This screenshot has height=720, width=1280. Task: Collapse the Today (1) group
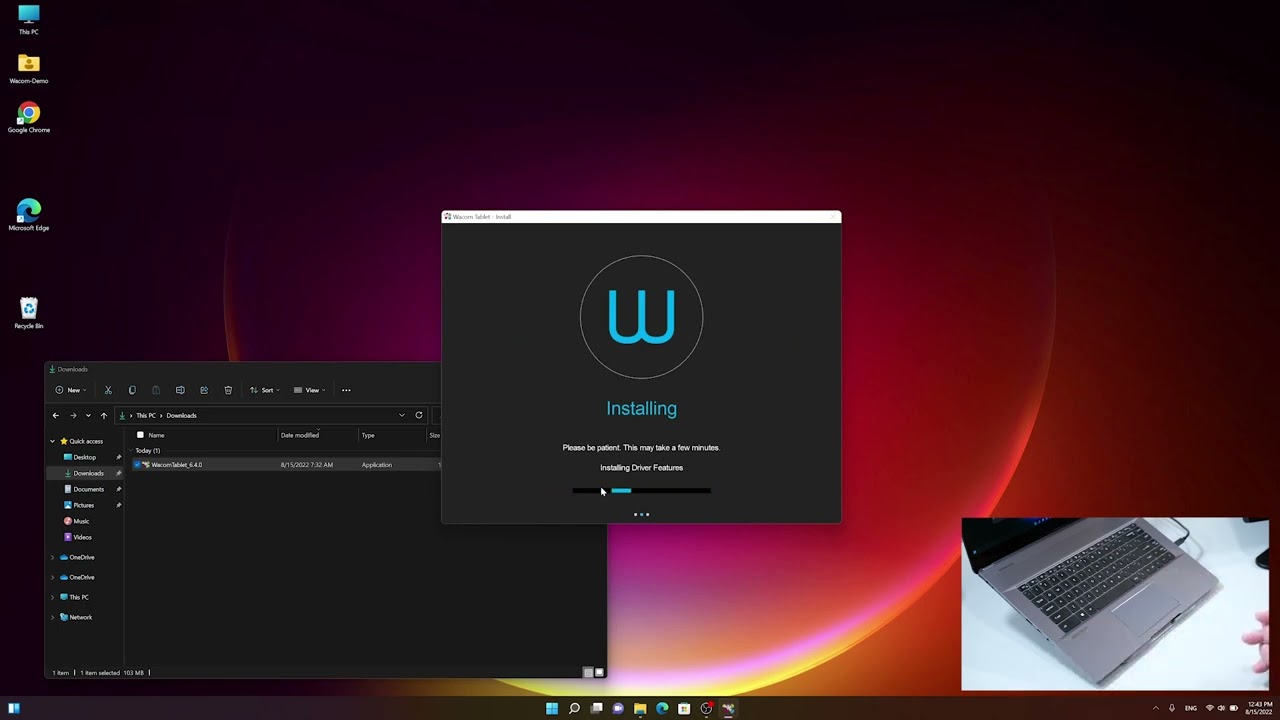[131, 451]
